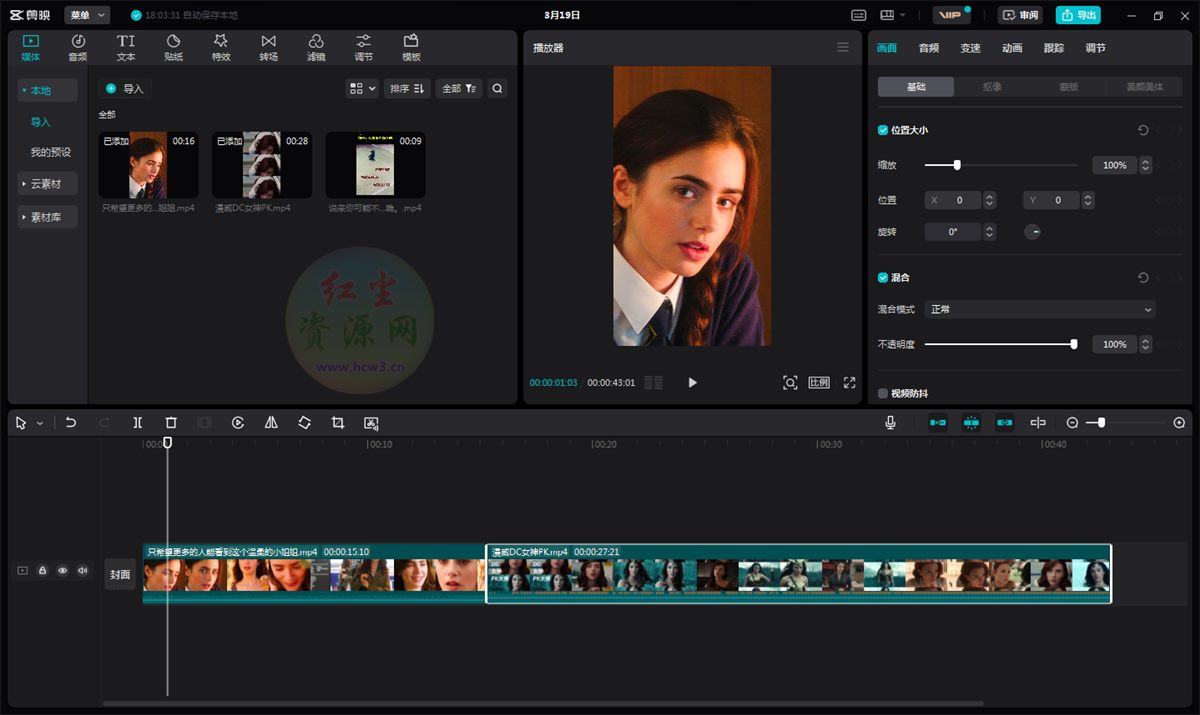This screenshot has height=715, width=1200.
Task: Click the 导出 export button
Action: 1079,15
